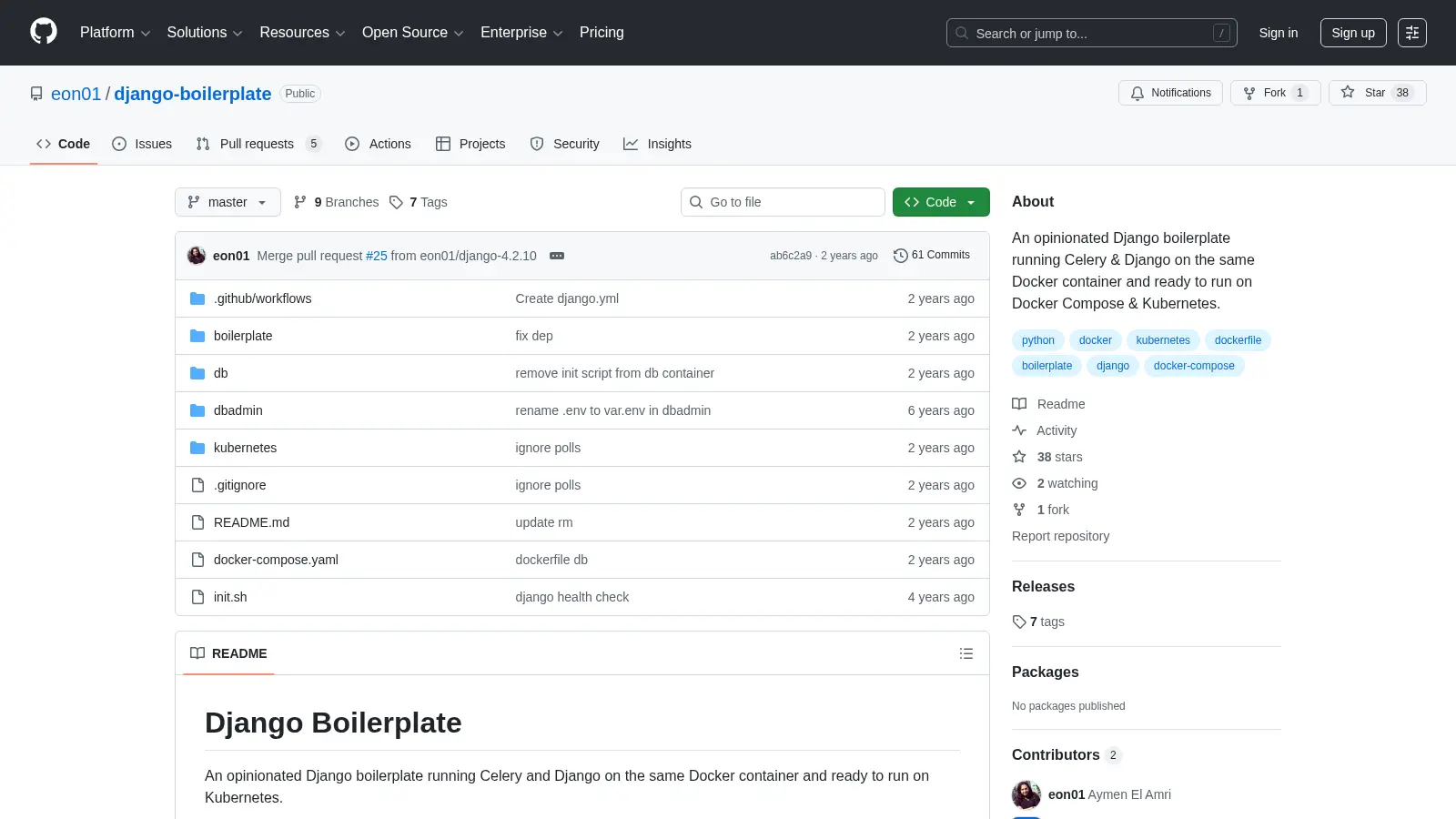Switch to the Security tab
Screen dimensions: 1456x819
pos(565,144)
